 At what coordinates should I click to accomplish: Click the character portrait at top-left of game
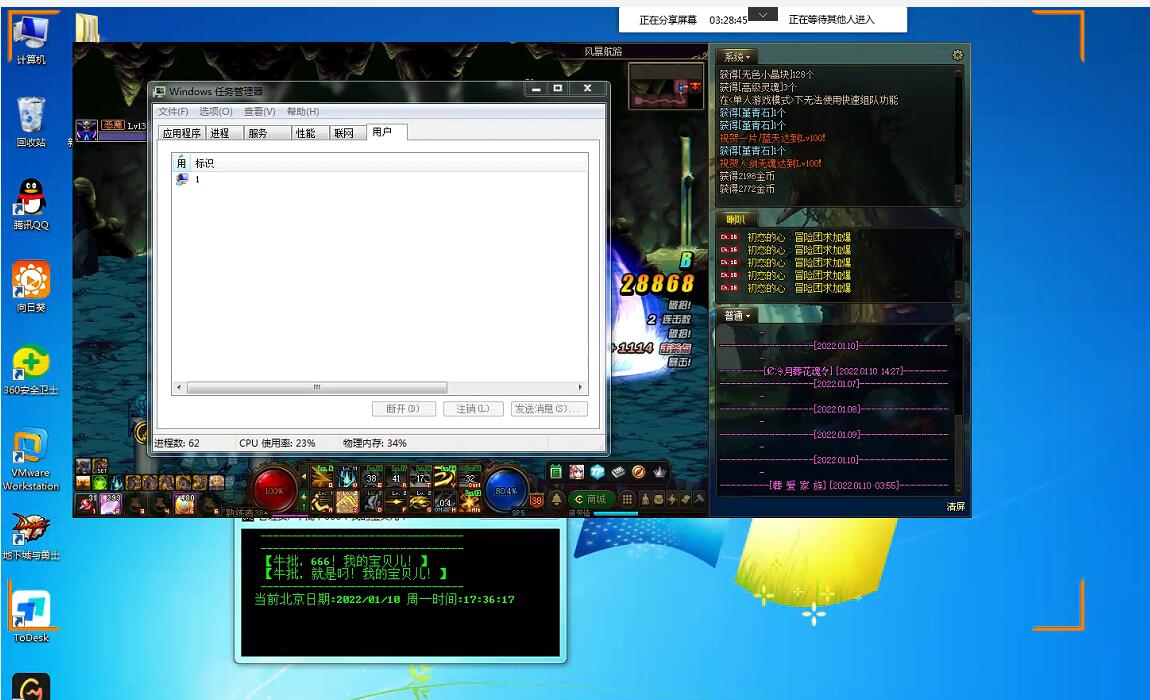87,130
